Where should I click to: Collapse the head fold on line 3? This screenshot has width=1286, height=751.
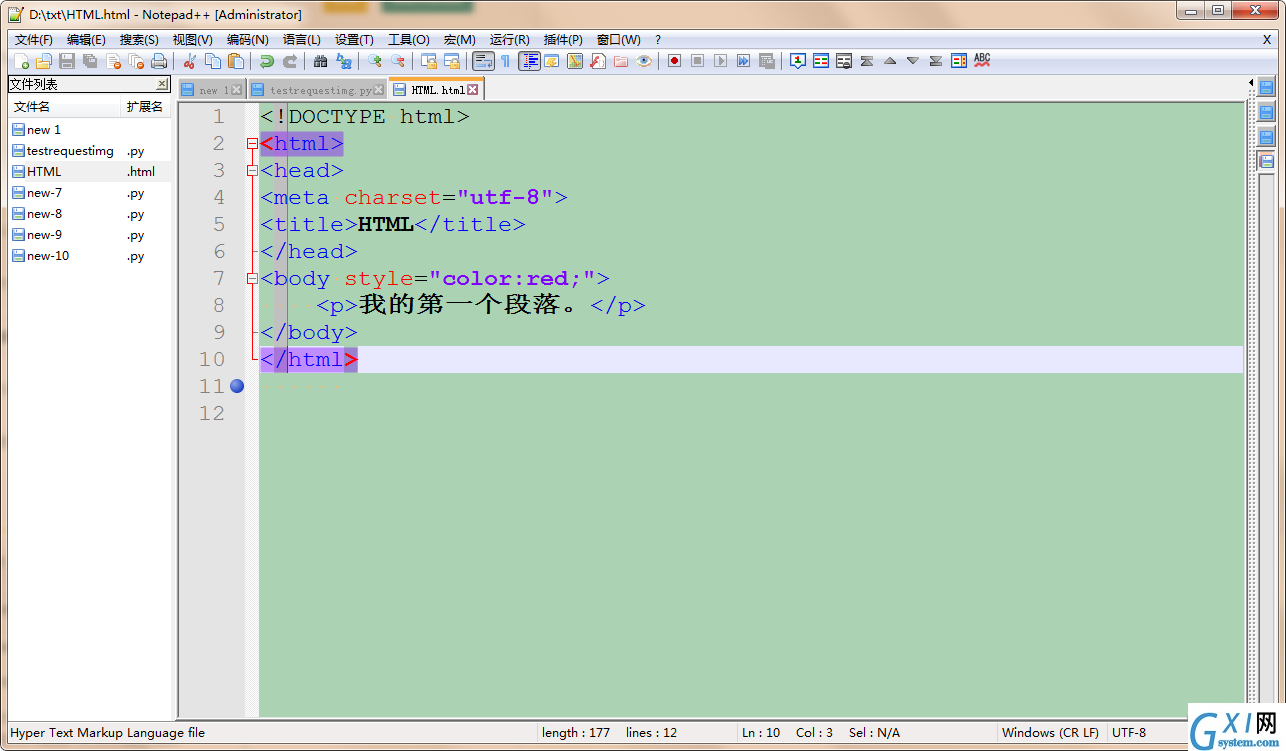point(252,171)
